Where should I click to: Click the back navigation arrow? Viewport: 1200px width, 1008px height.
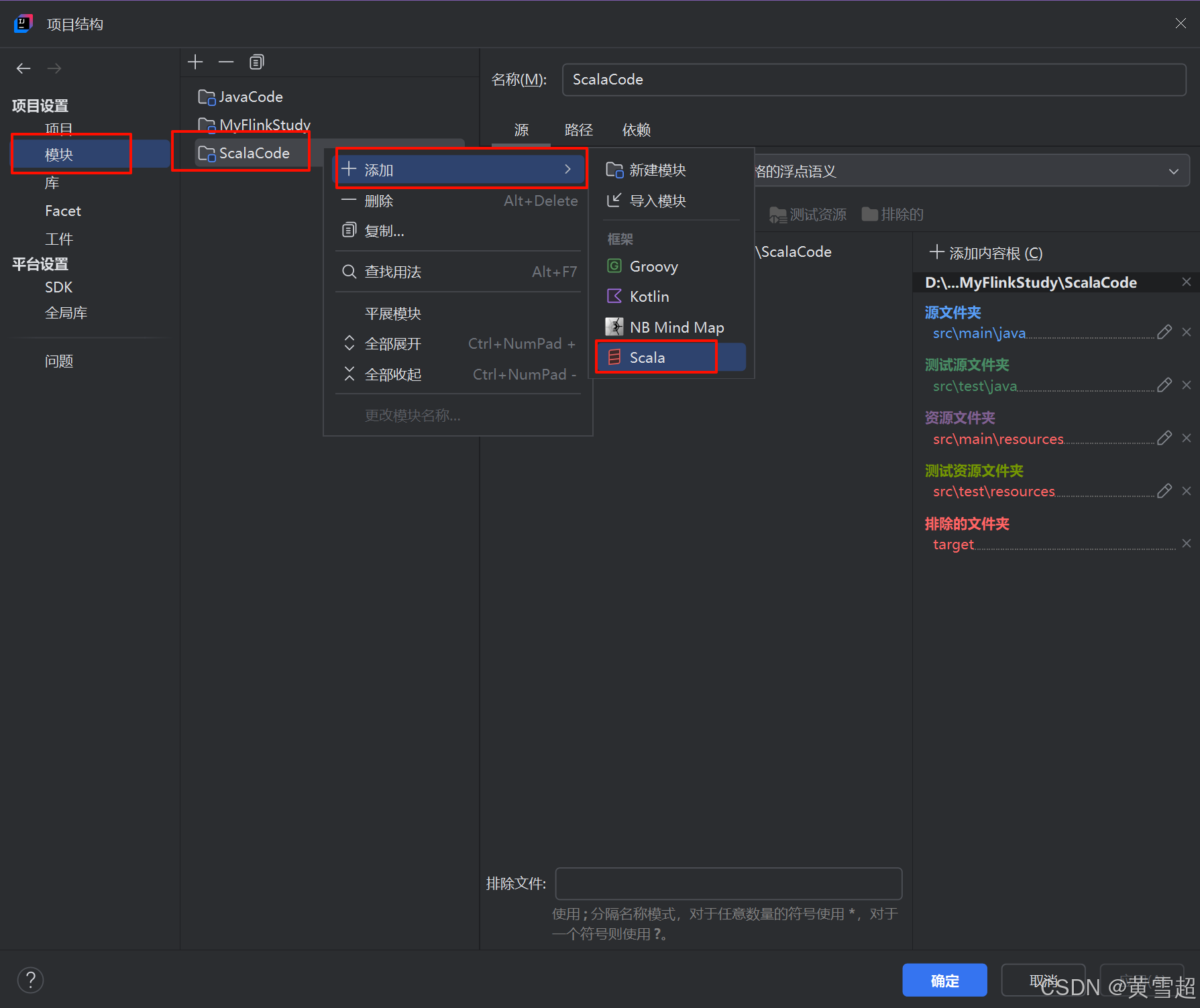coord(23,68)
